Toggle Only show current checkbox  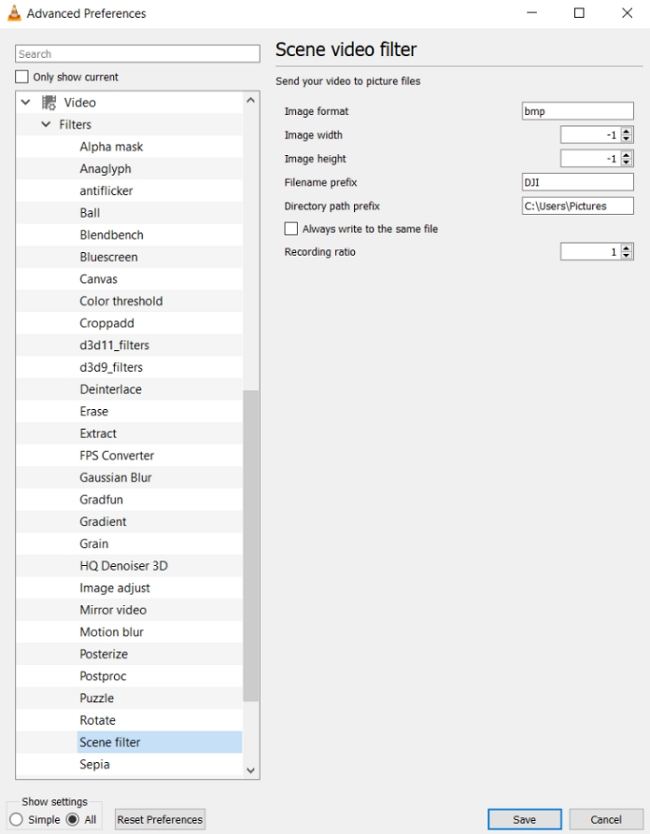point(22,77)
